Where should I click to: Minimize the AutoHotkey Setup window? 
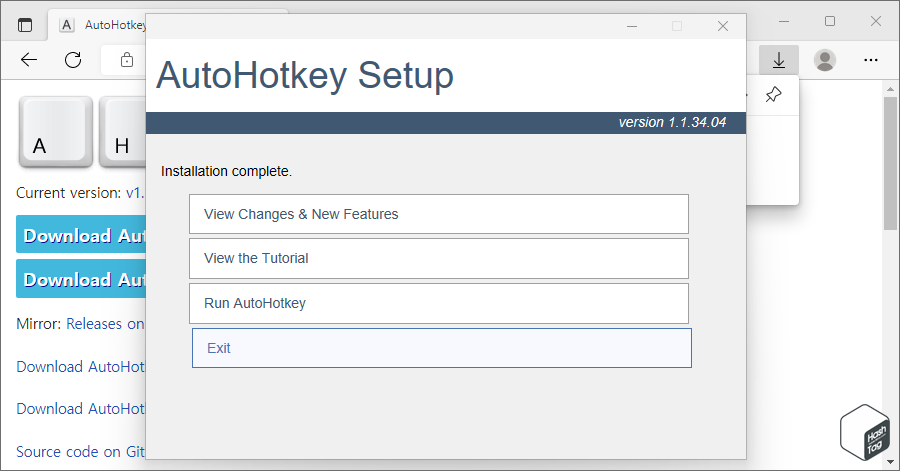pyautogui.click(x=632, y=26)
